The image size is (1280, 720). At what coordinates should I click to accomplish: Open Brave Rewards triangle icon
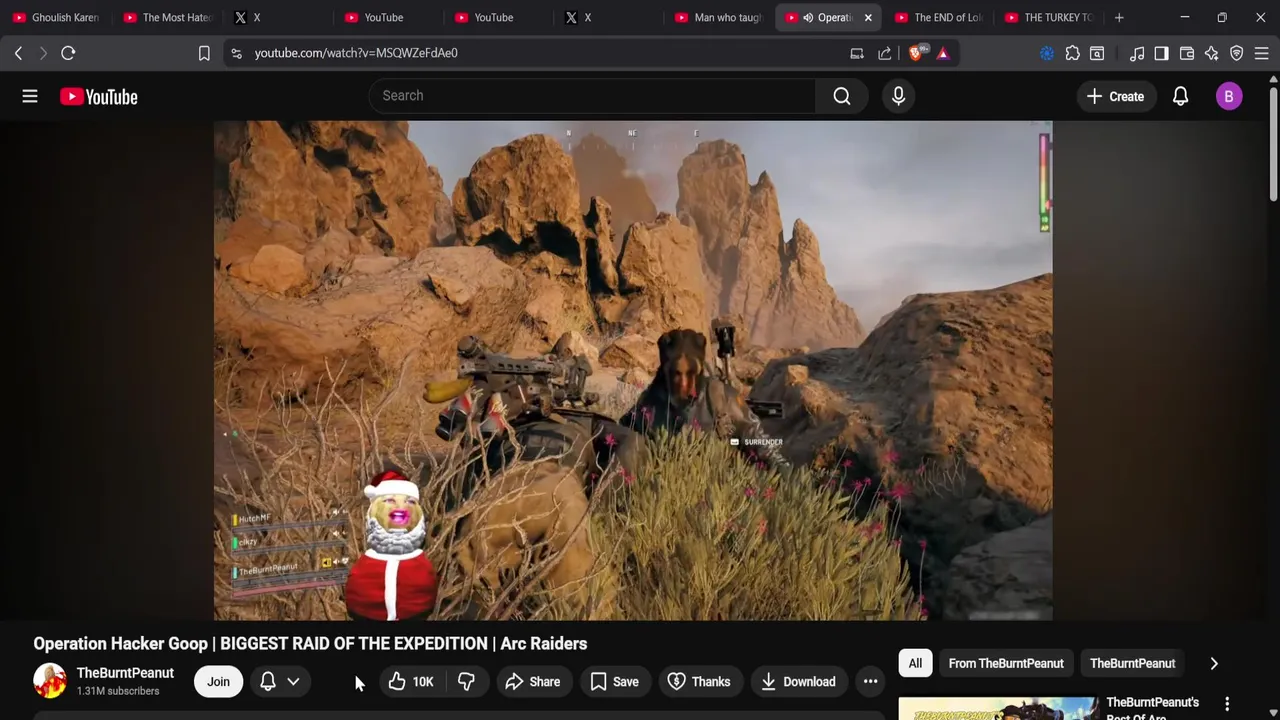(x=943, y=53)
